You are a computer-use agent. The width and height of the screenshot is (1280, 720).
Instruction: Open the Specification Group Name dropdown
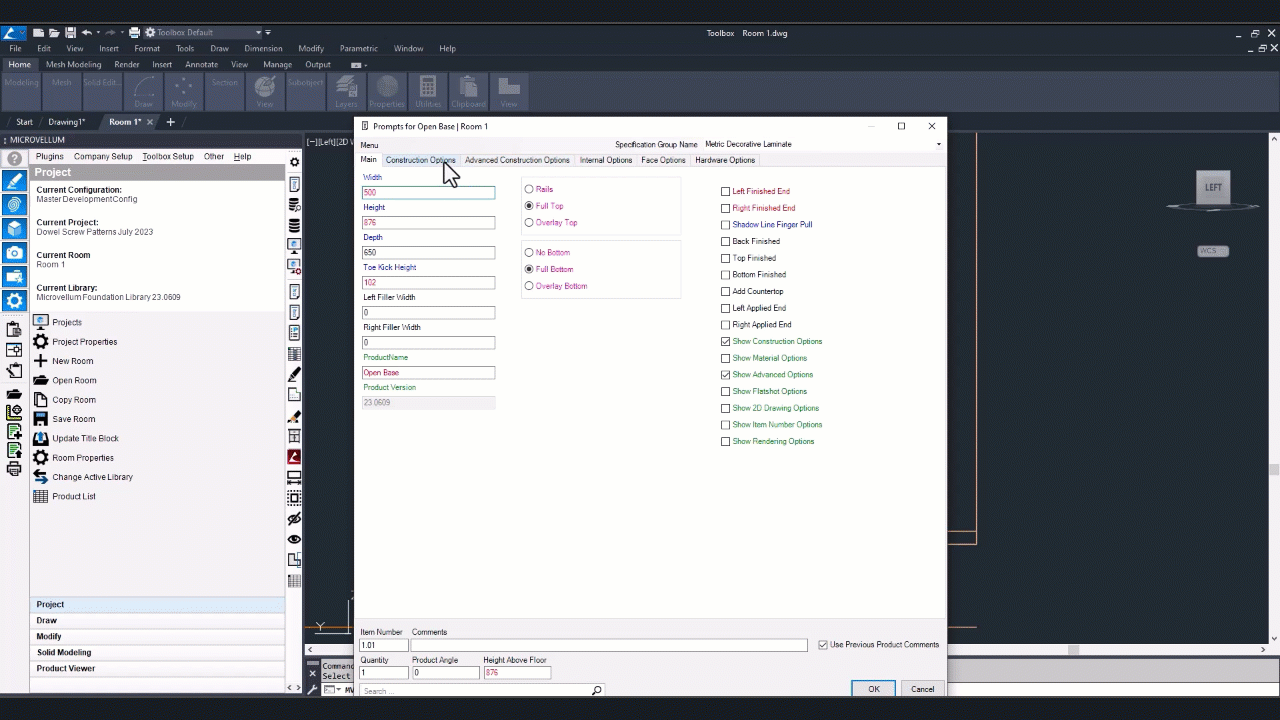pyautogui.click(x=938, y=145)
